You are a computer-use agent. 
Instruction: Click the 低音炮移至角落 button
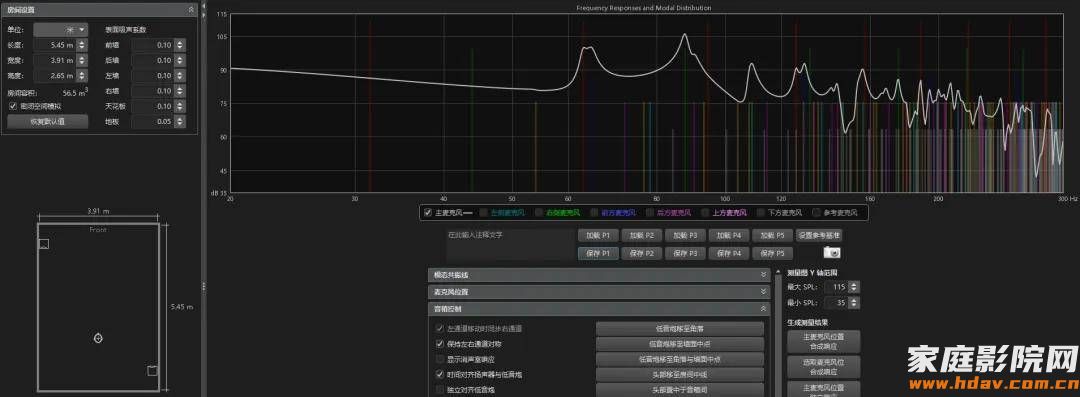680,329
